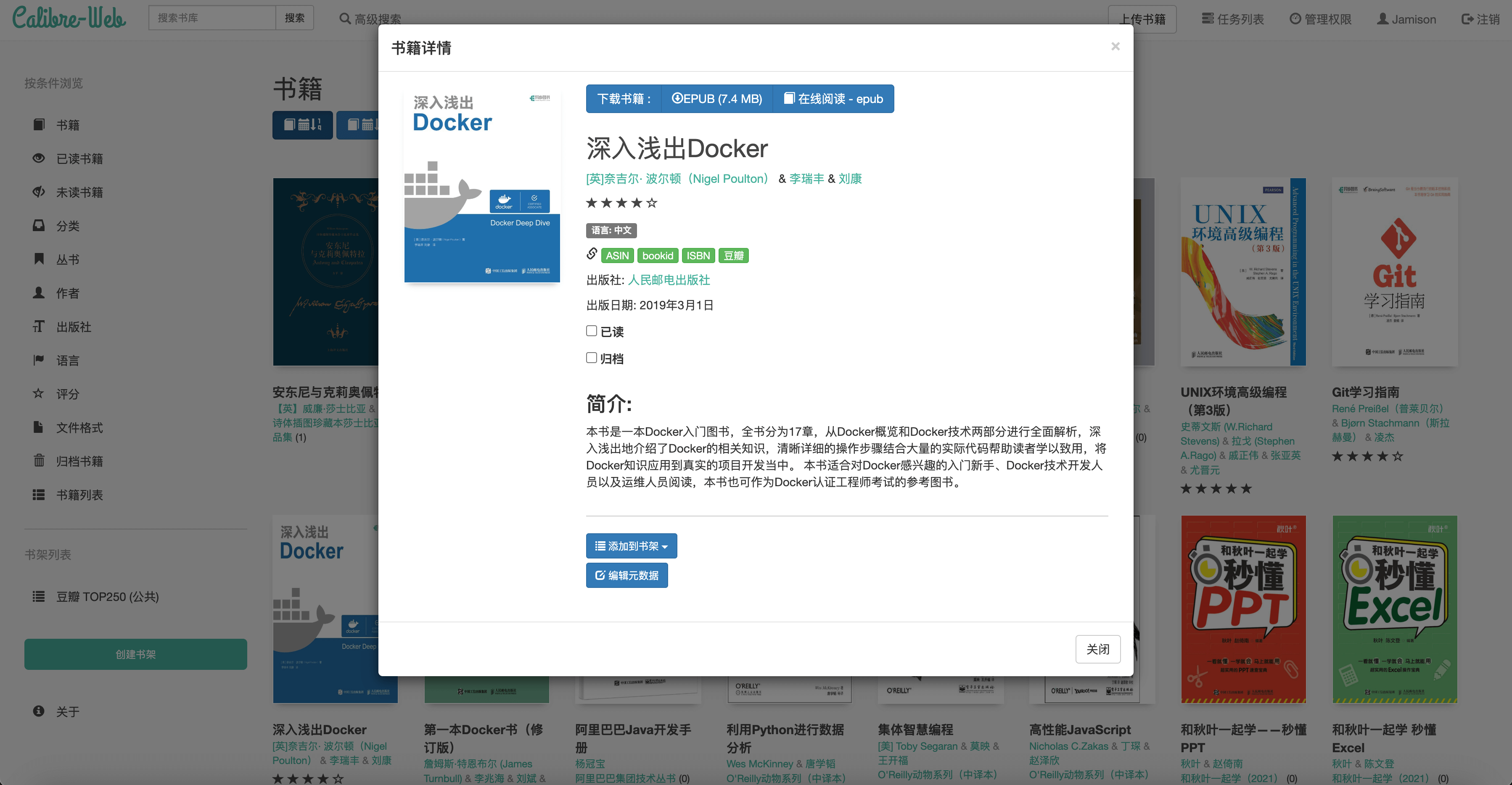
Task: Open 高级搜索 advanced search
Action: click(x=370, y=19)
